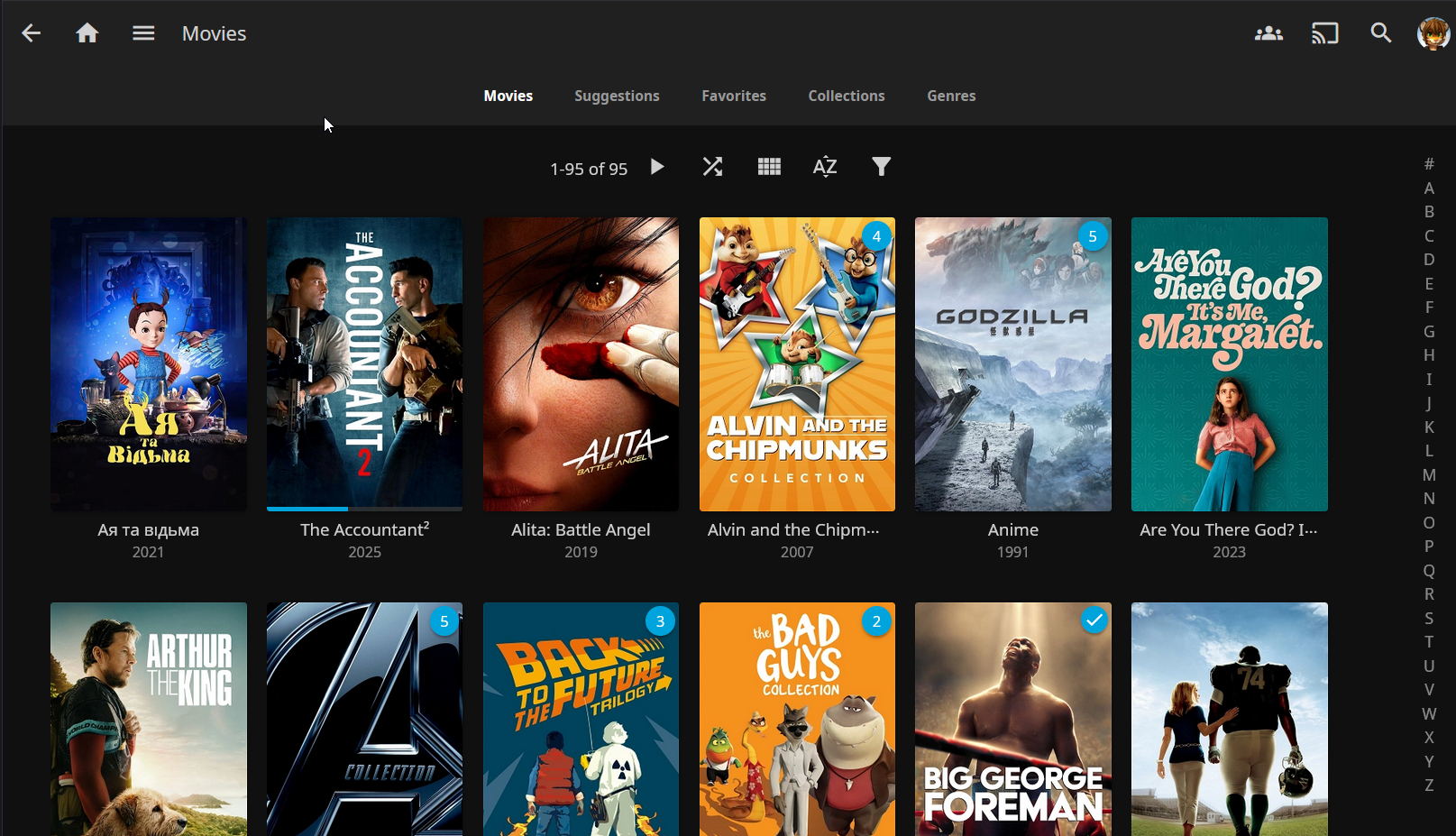1456x836 pixels.
Task: Click the watched checkmark on Big George Foreman
Action: point(1094,620)
